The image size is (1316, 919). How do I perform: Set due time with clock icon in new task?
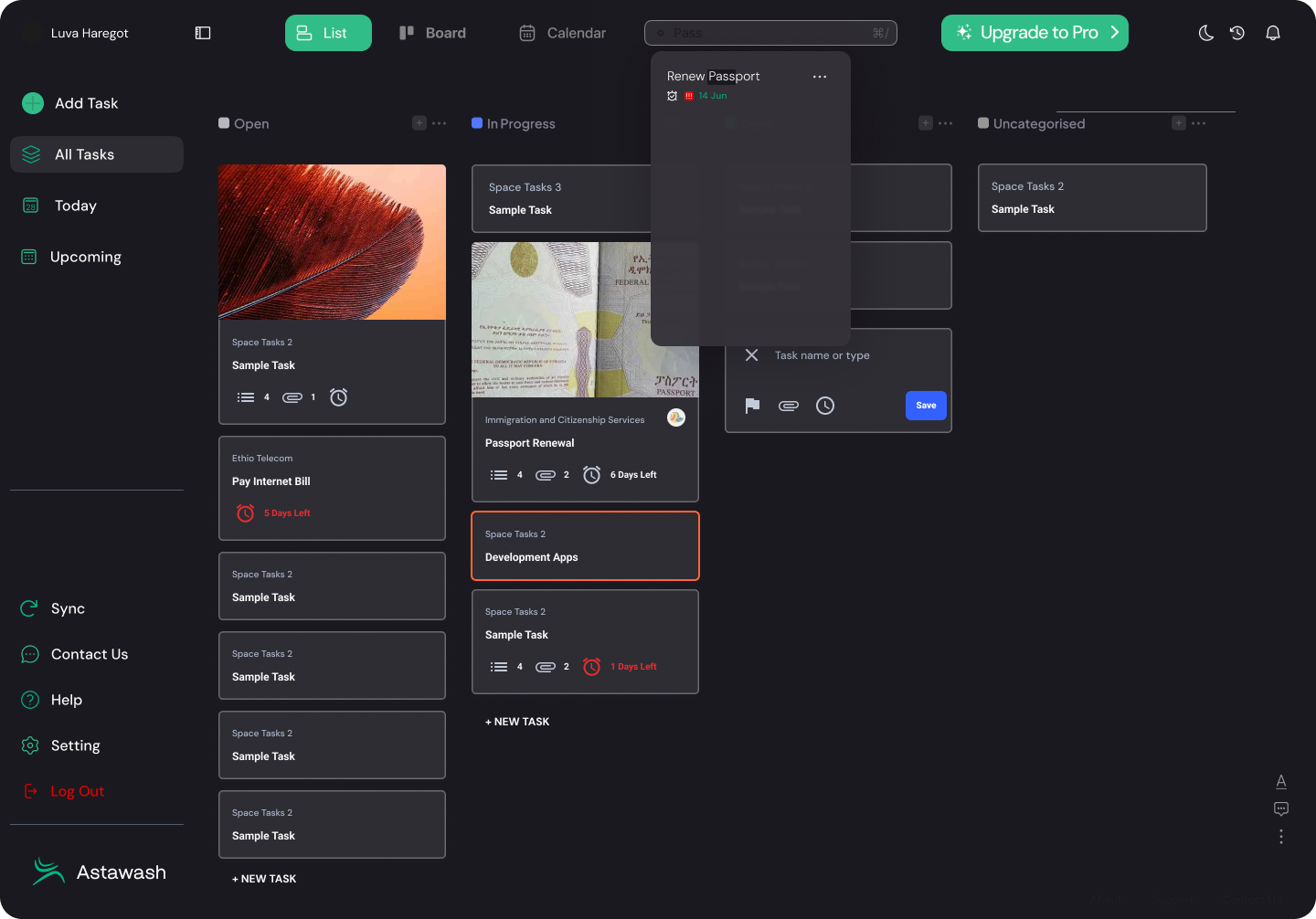(x=825, y=406)
